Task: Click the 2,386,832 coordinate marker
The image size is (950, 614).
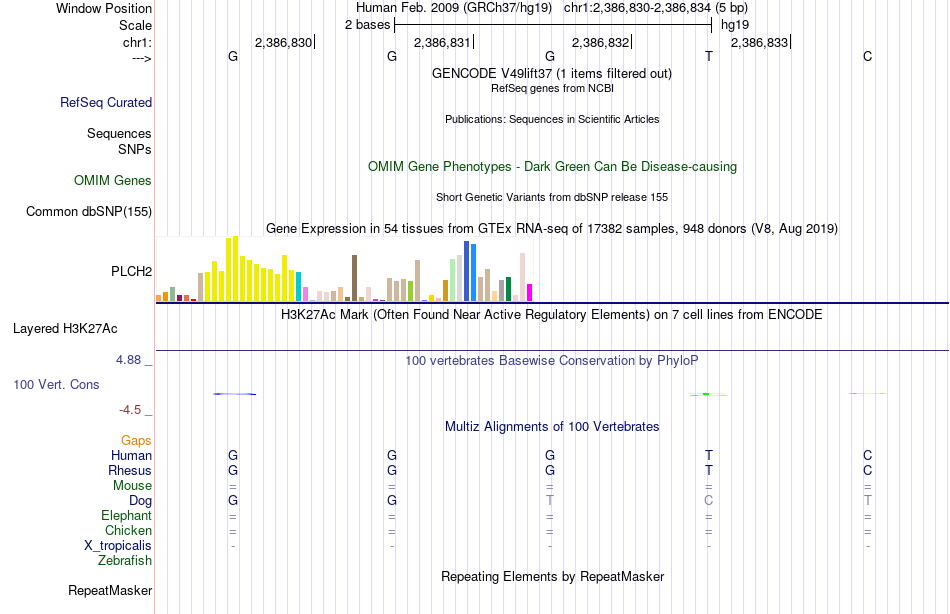Action: (601, 42)
